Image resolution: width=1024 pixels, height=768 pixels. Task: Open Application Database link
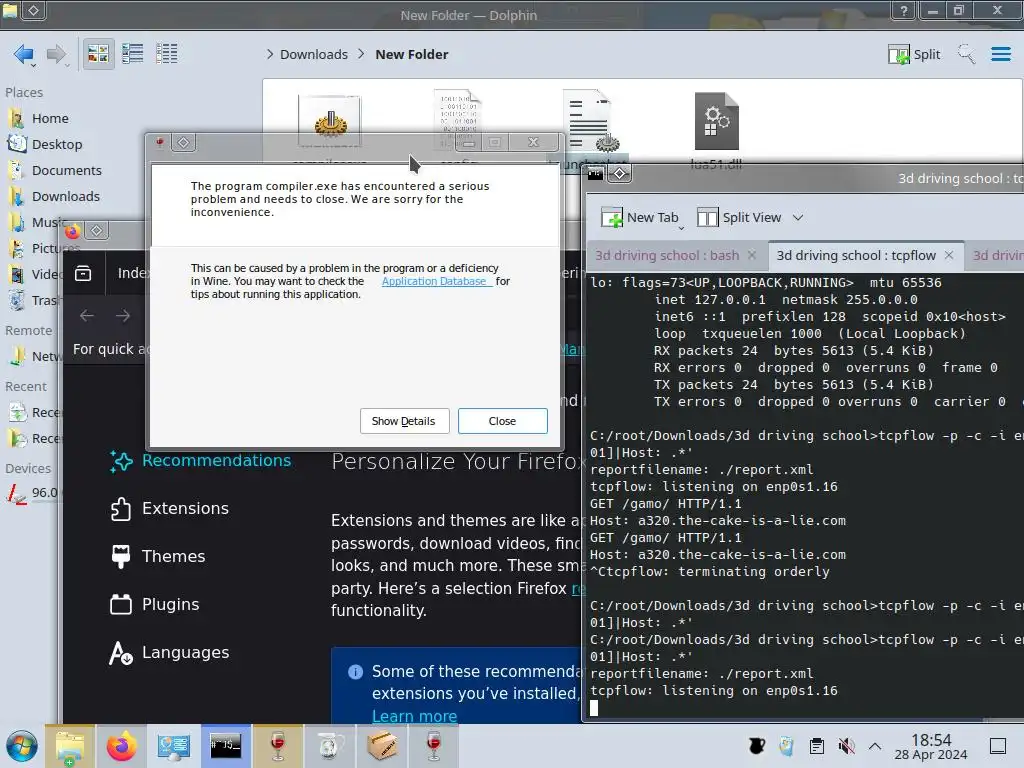coord(435,281)
